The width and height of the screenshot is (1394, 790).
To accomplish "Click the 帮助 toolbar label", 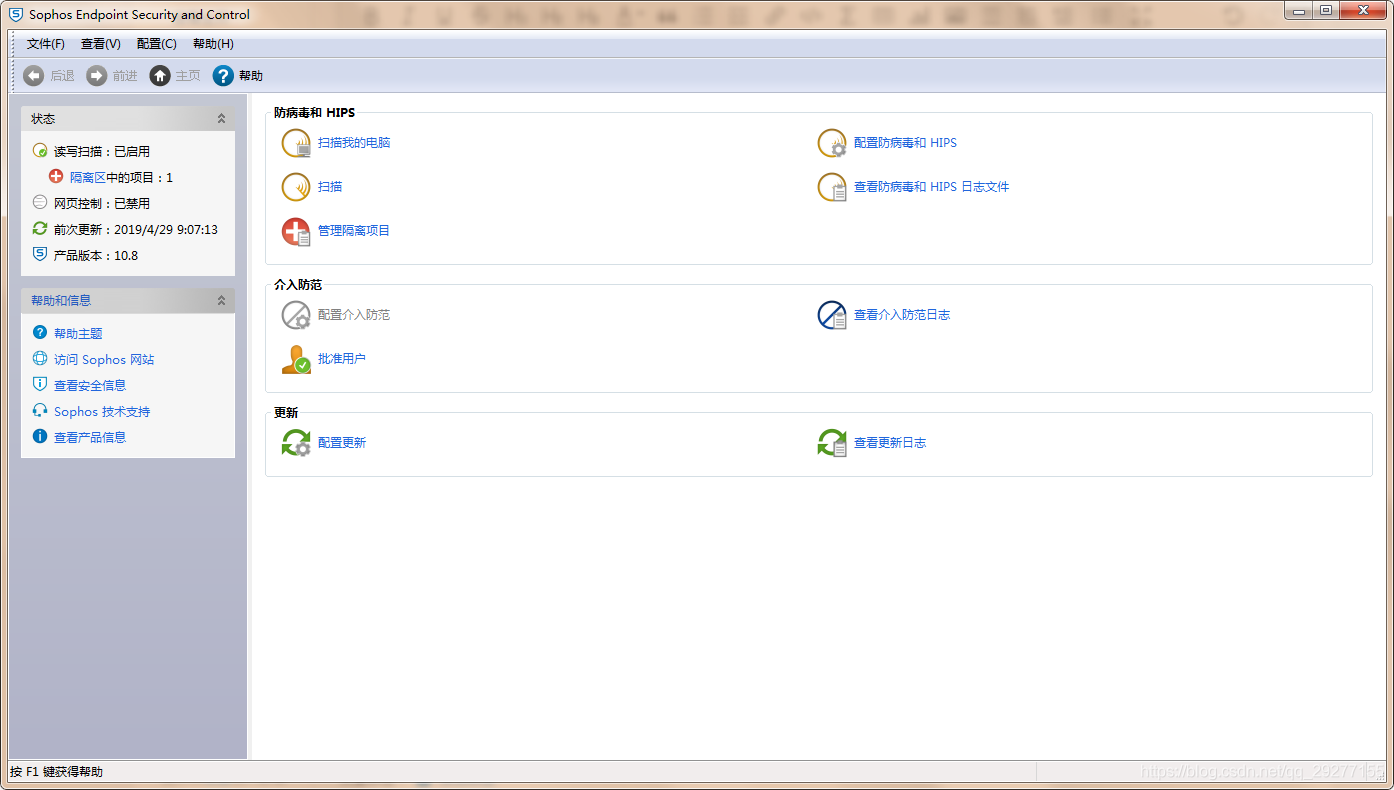I will click(x=251, y=76).
